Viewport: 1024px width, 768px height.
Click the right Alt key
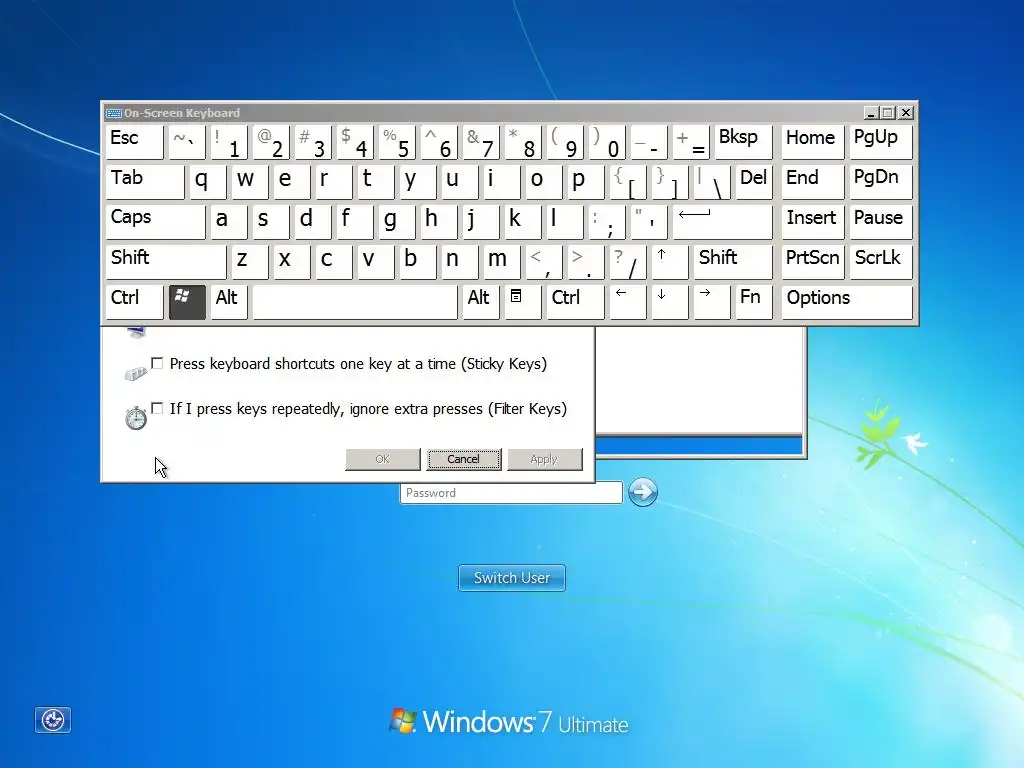pyautogui.click(x=481, y=302)
